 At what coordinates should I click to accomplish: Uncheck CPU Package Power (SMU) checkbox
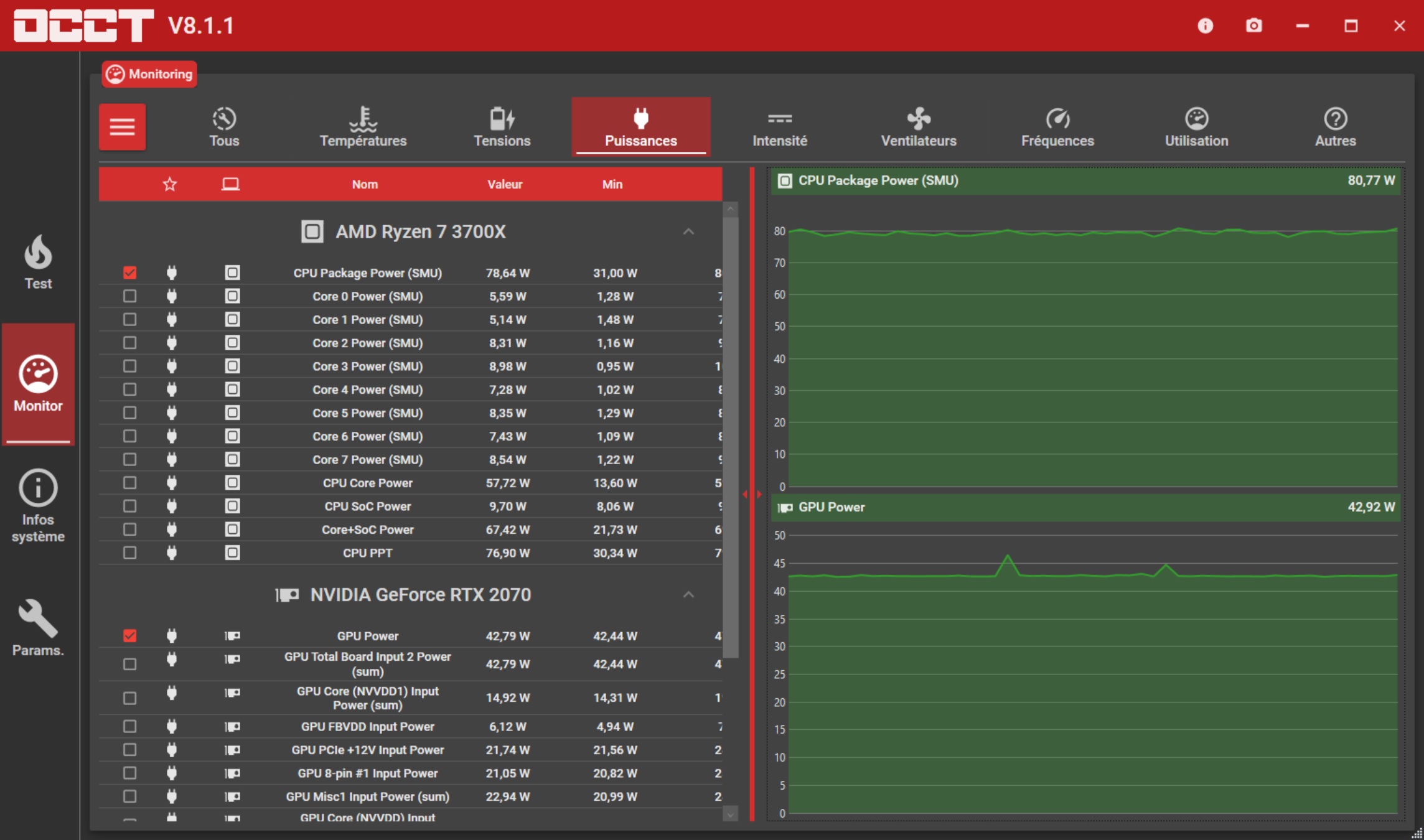pyautogui.click(x=129, y=273)
